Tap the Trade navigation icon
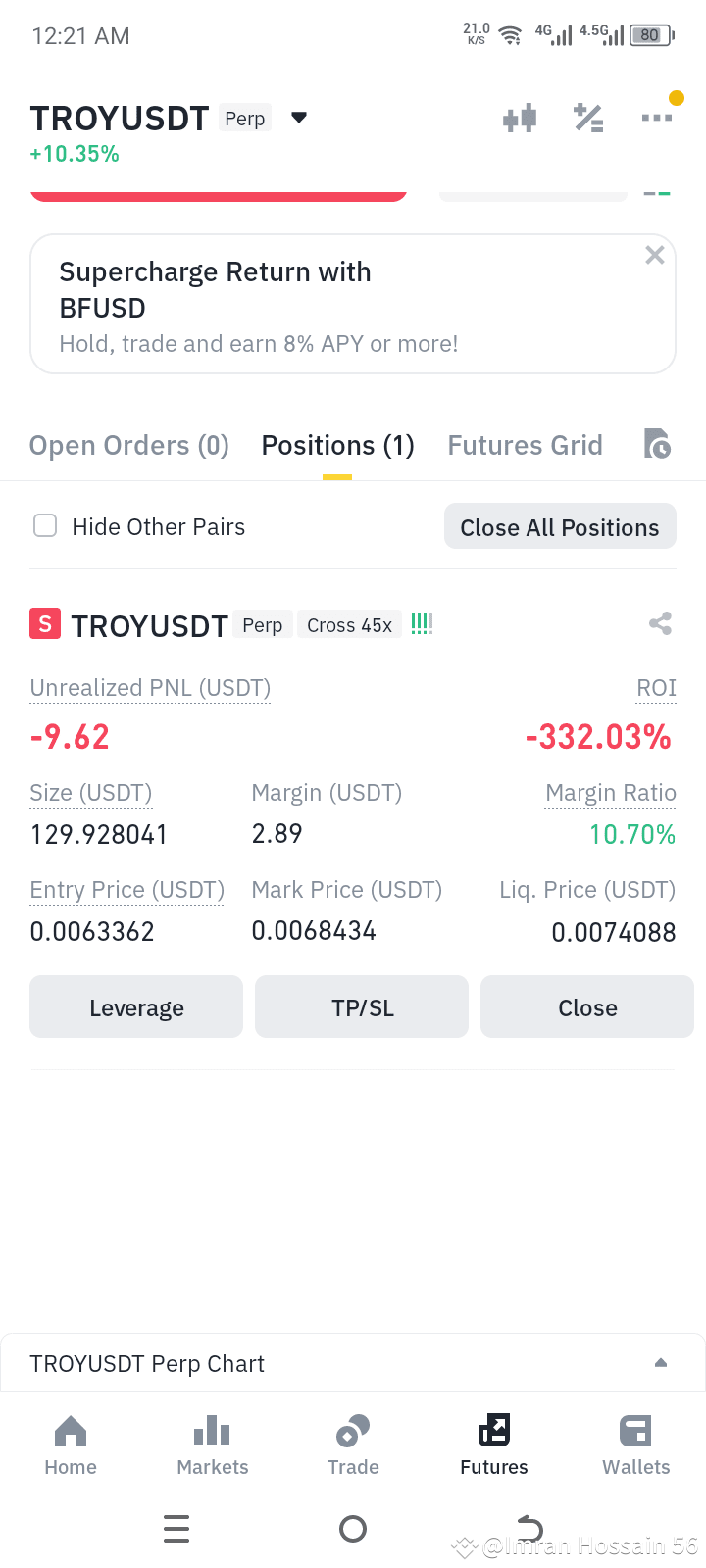706x1568 pixels. click(353, 1432)
